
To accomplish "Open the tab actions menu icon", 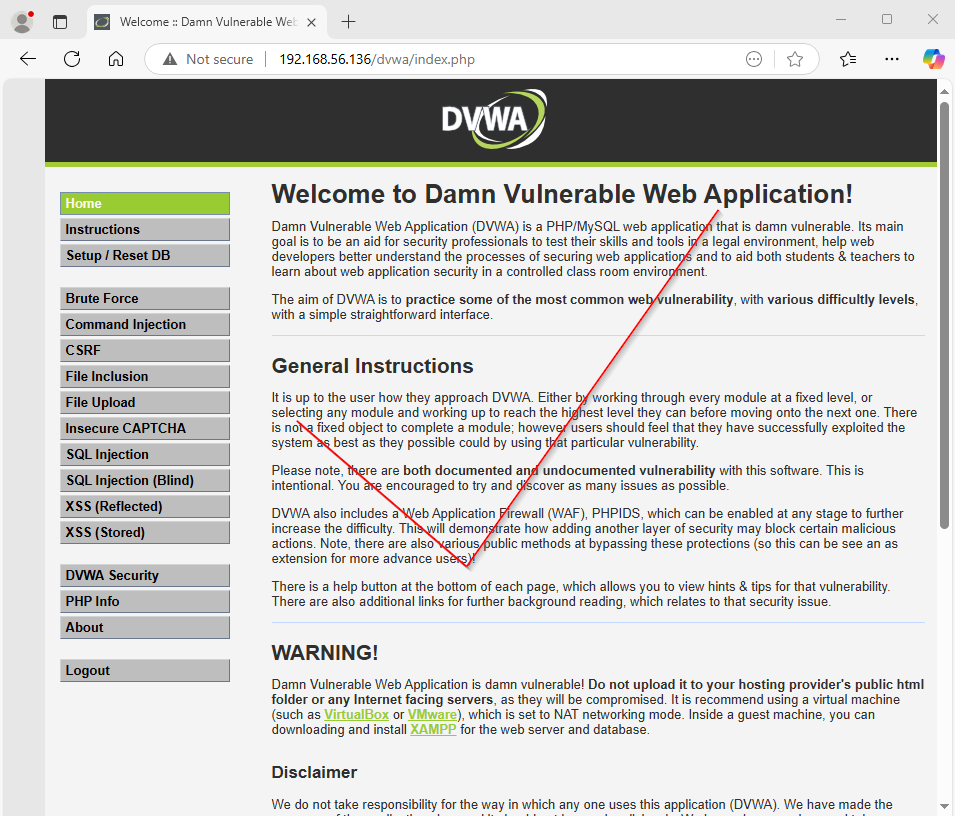I will click(x=60, y=23).
